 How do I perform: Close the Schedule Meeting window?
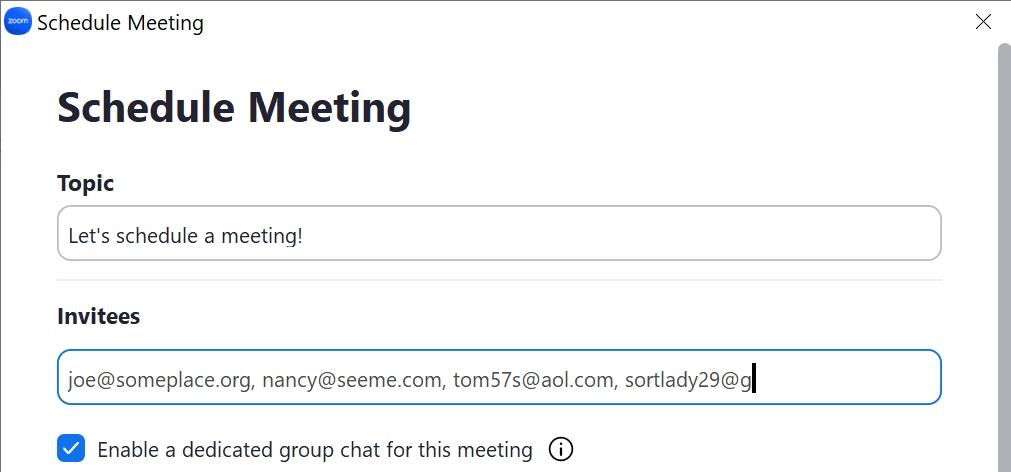pyautogui.click(x=984, y=22)
